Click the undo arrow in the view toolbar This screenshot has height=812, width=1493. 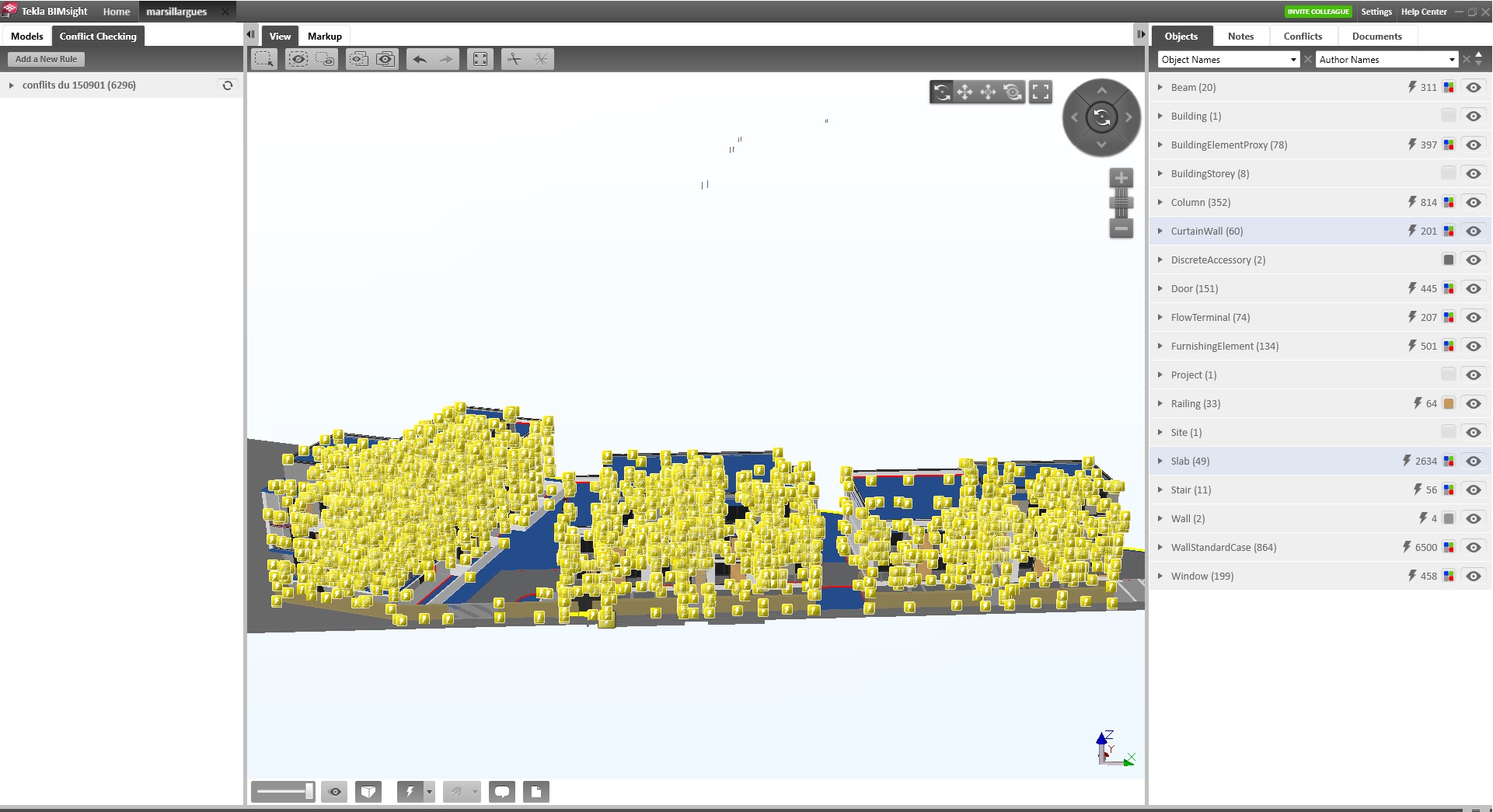pyautogui.click(x=420, y=59)
